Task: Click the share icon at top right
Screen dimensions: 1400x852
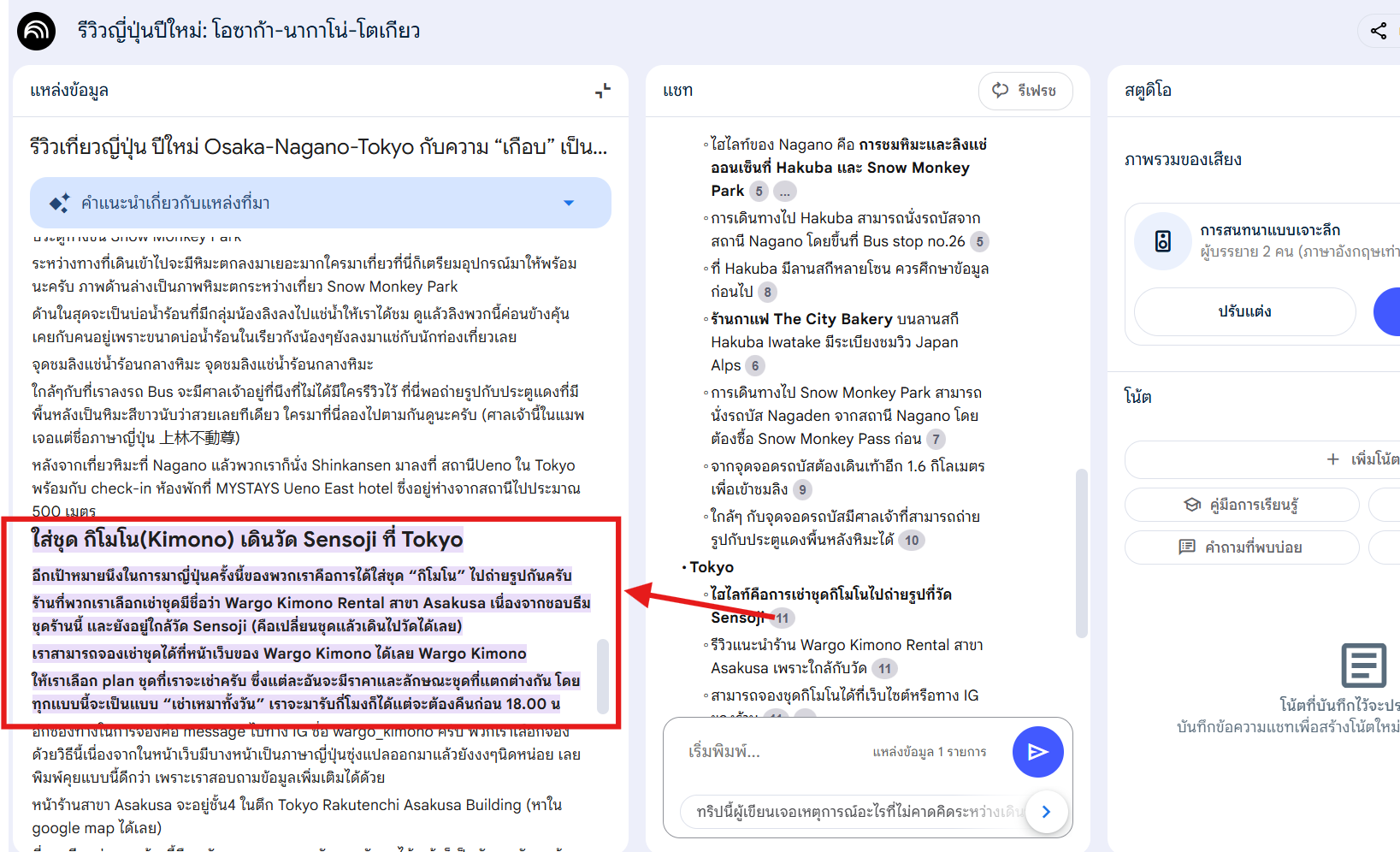Action: tap(1378, 32)
